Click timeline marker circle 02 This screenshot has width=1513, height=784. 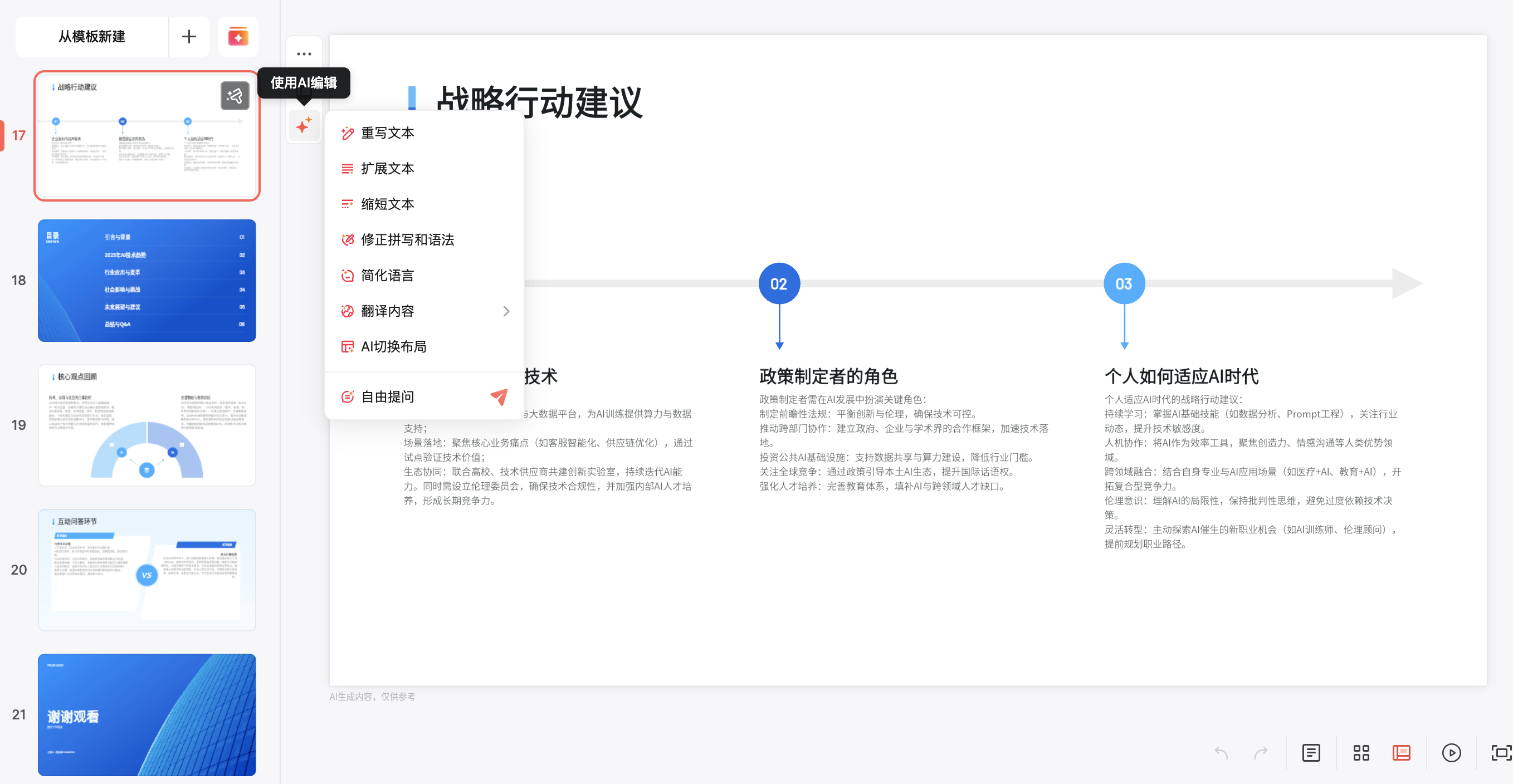[779, 283]
